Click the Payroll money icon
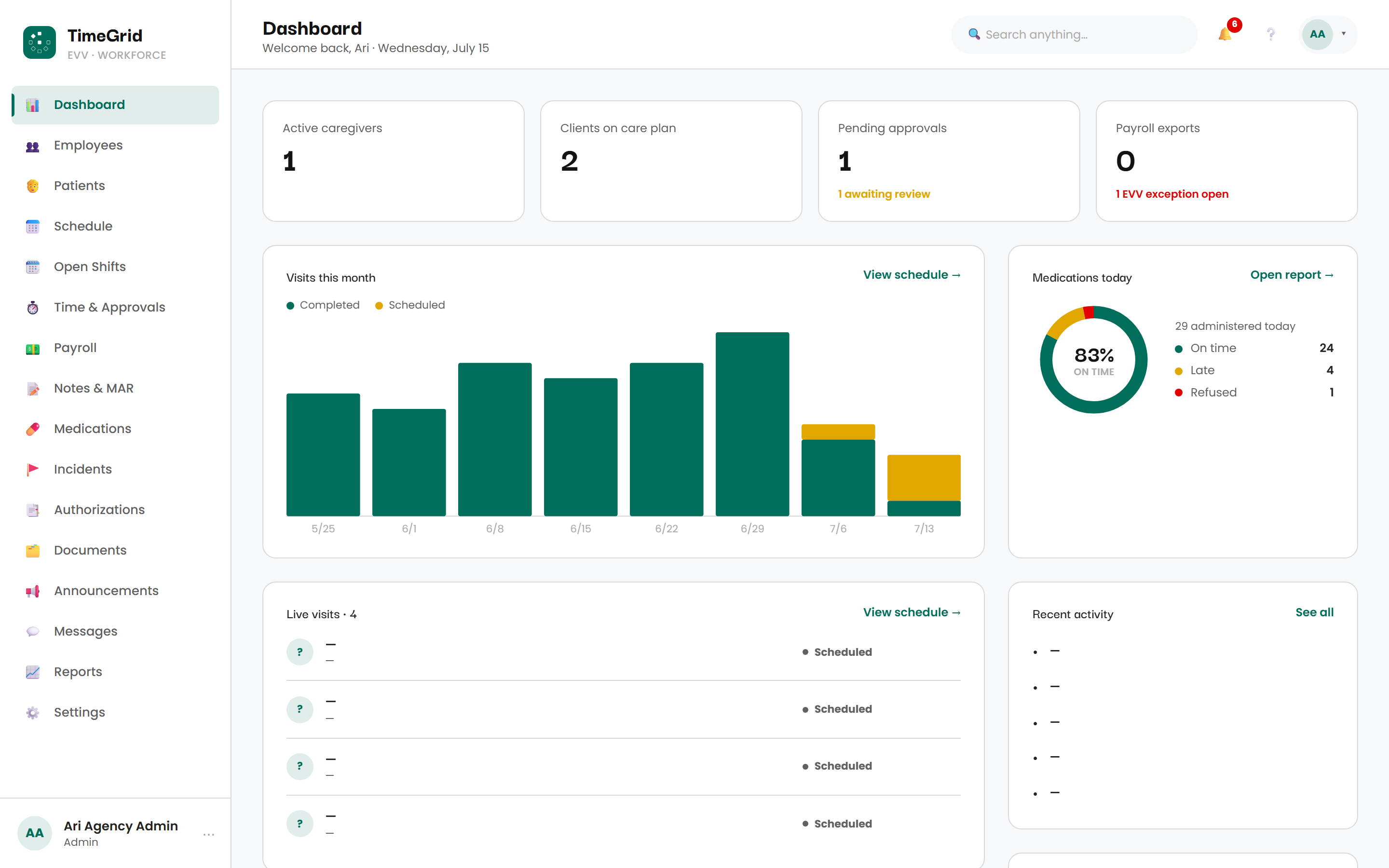The image size is (1389, 868). [33, 349]
